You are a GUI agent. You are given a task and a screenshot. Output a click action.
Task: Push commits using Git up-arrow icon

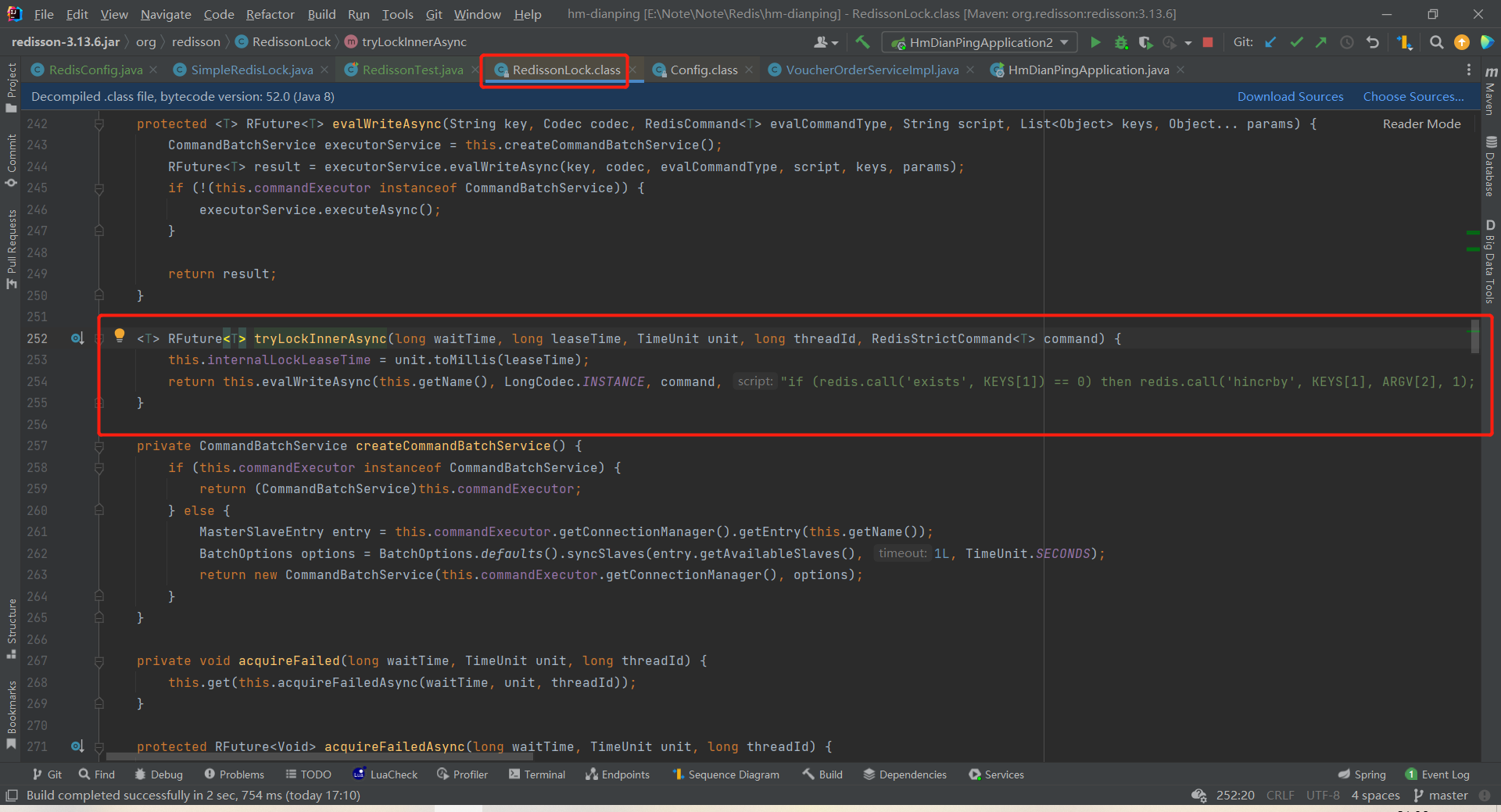pos(1321,42)
